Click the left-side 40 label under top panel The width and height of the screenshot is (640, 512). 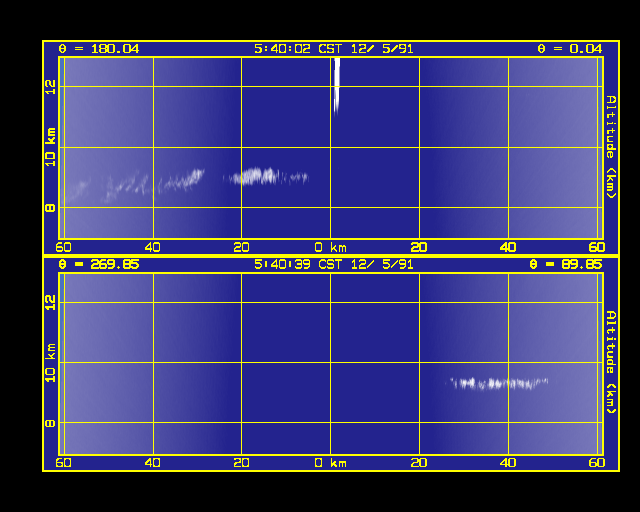(152, 247)
